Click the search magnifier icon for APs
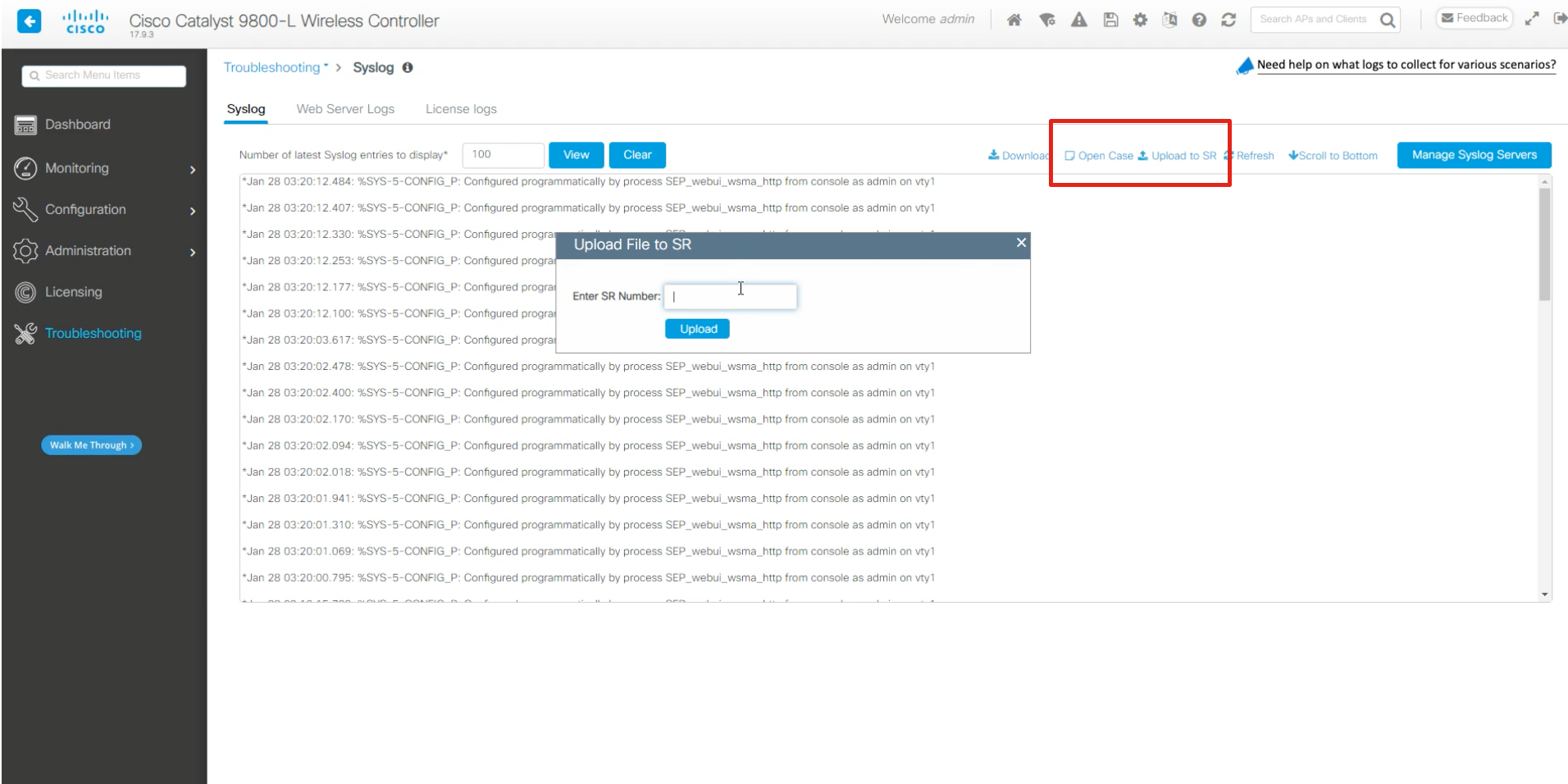 click(x=1388, y=20)
